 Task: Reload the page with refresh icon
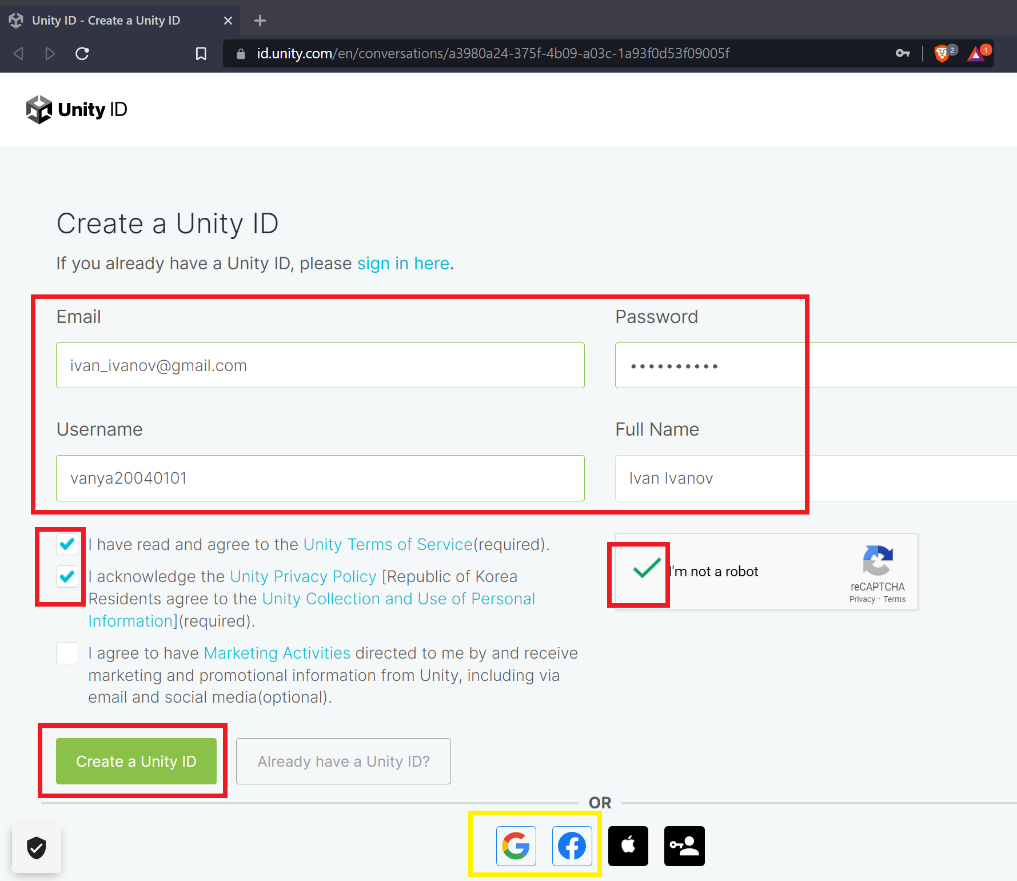(x=82, y=53)
